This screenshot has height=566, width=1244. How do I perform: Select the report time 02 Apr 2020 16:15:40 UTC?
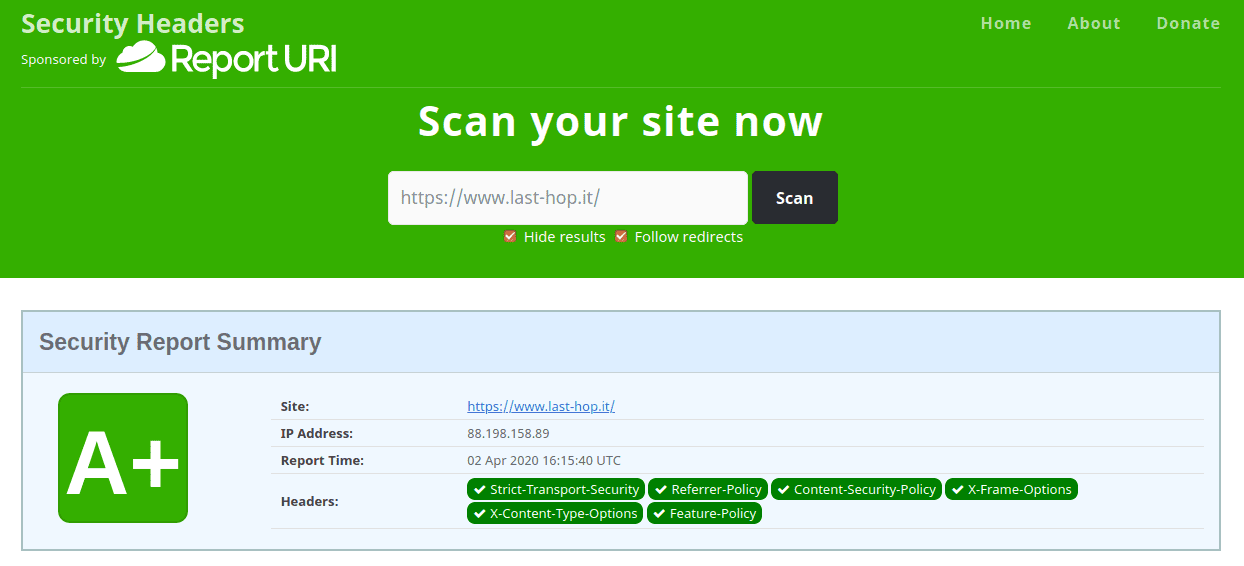[544, 461]
